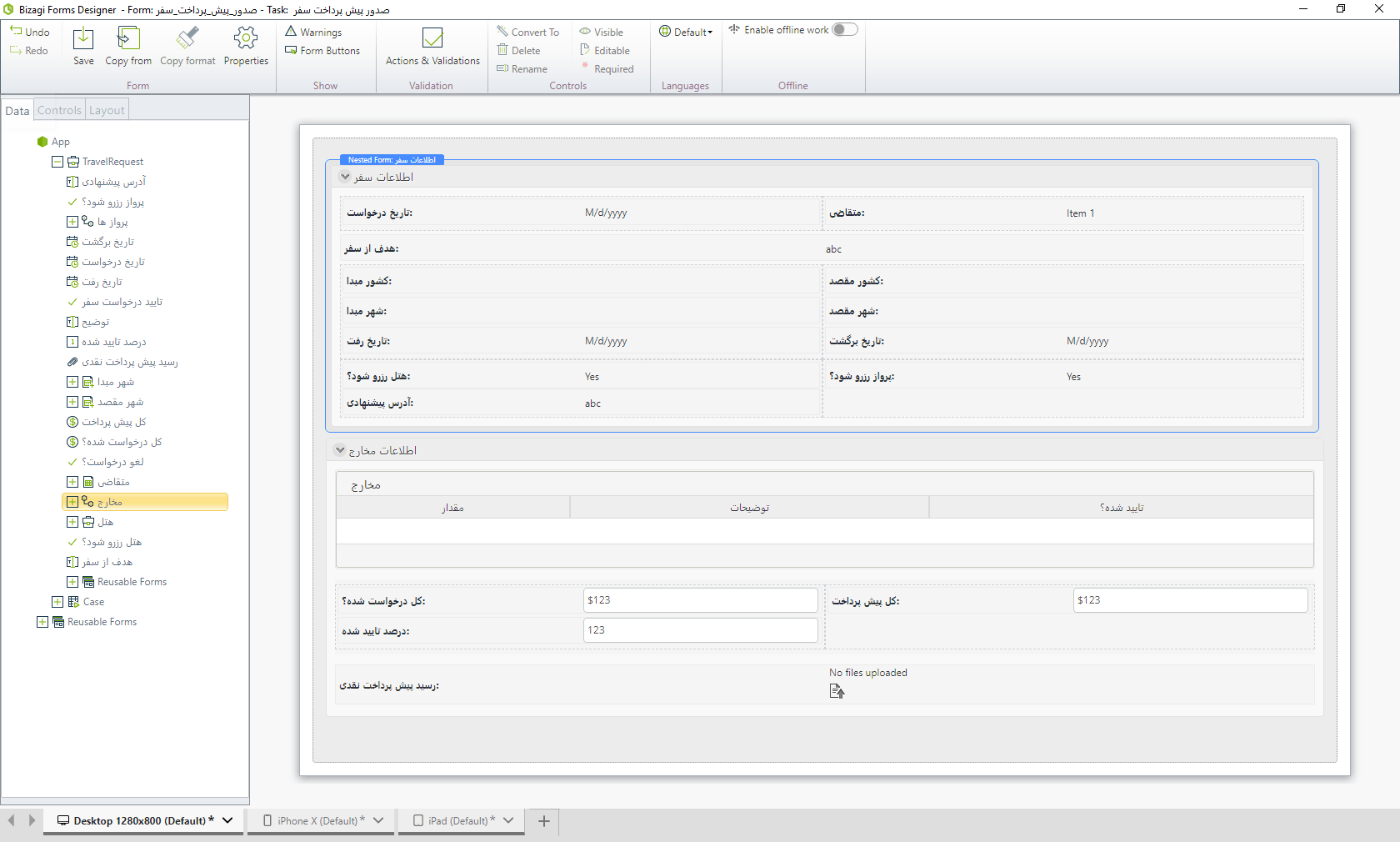1400x842 pixels.
Task: Expand پرواز ها node in tree
Action: [72, 222]
